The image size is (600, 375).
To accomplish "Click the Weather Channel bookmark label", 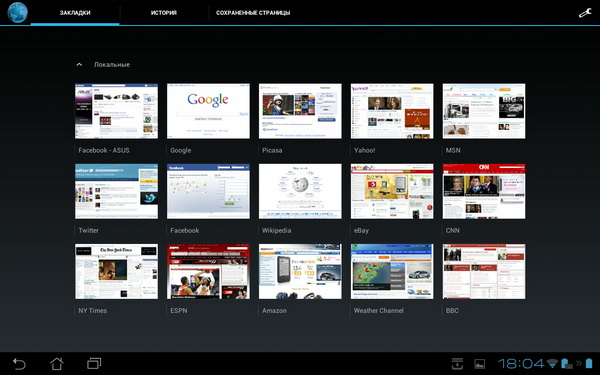I will point(378,310).
